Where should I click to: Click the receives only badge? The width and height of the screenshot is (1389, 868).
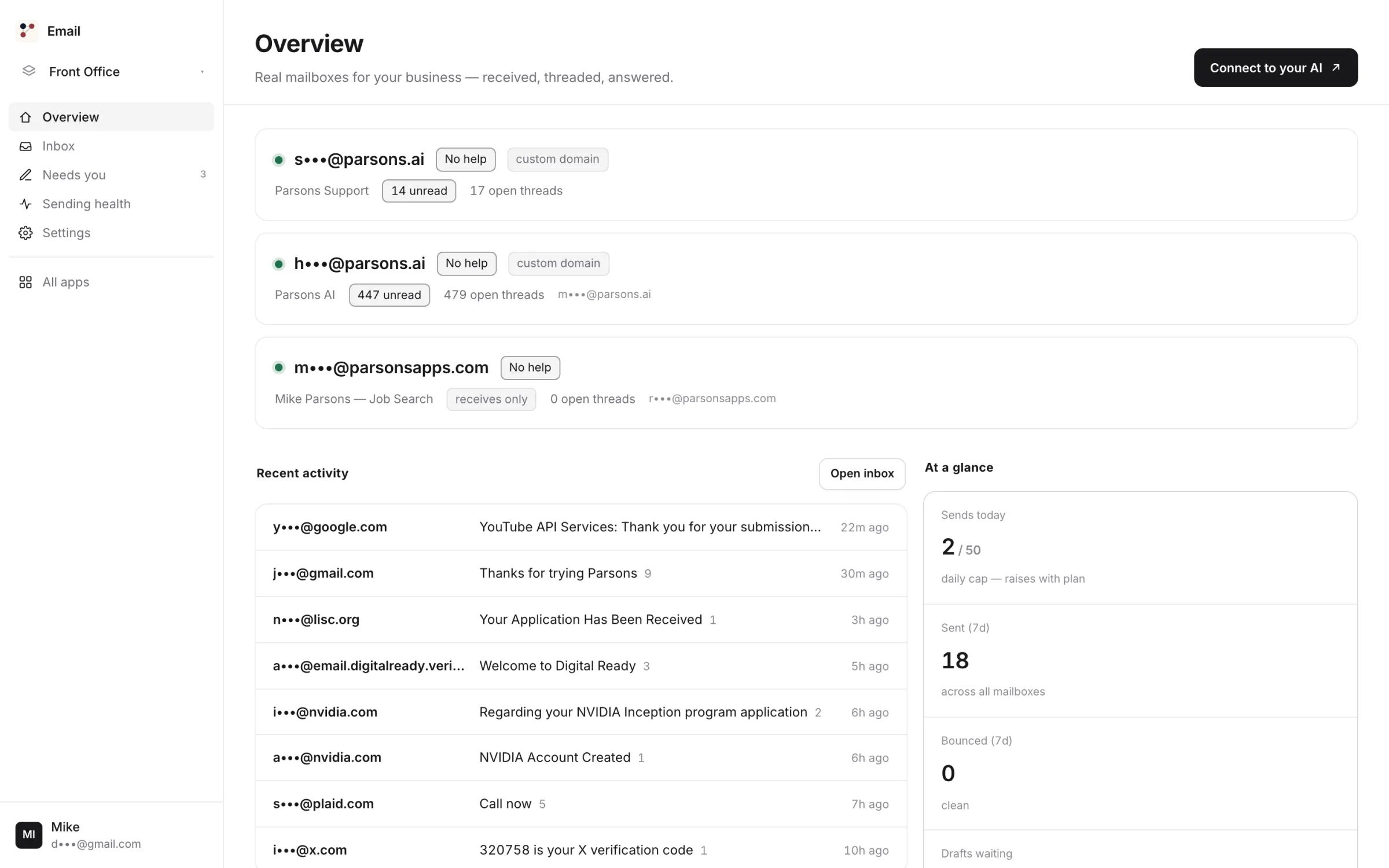click(x=491, y=399)
